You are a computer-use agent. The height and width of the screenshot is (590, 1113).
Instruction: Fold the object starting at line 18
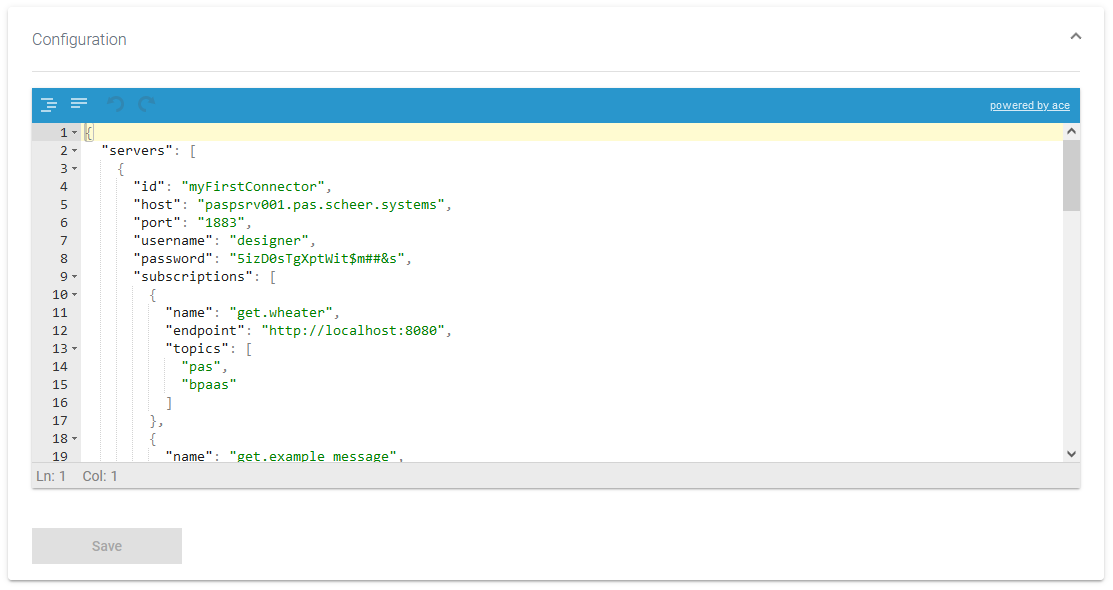74,439
